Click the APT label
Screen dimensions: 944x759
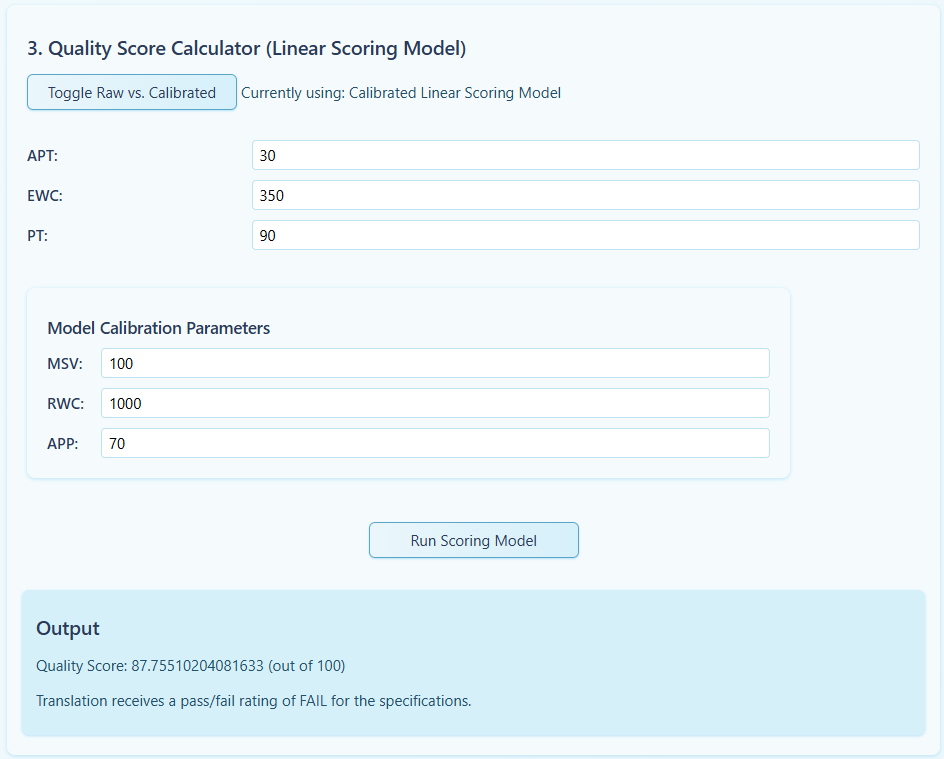[x=42, y=156]
